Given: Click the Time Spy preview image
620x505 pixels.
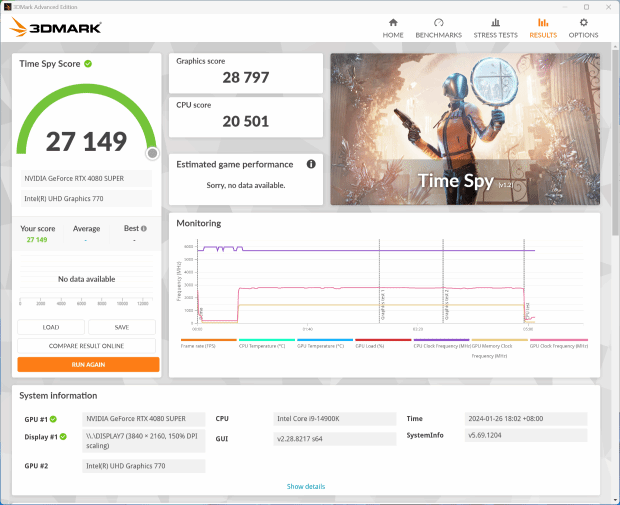Looking at the screenshot, I should [x=465, y=129].
